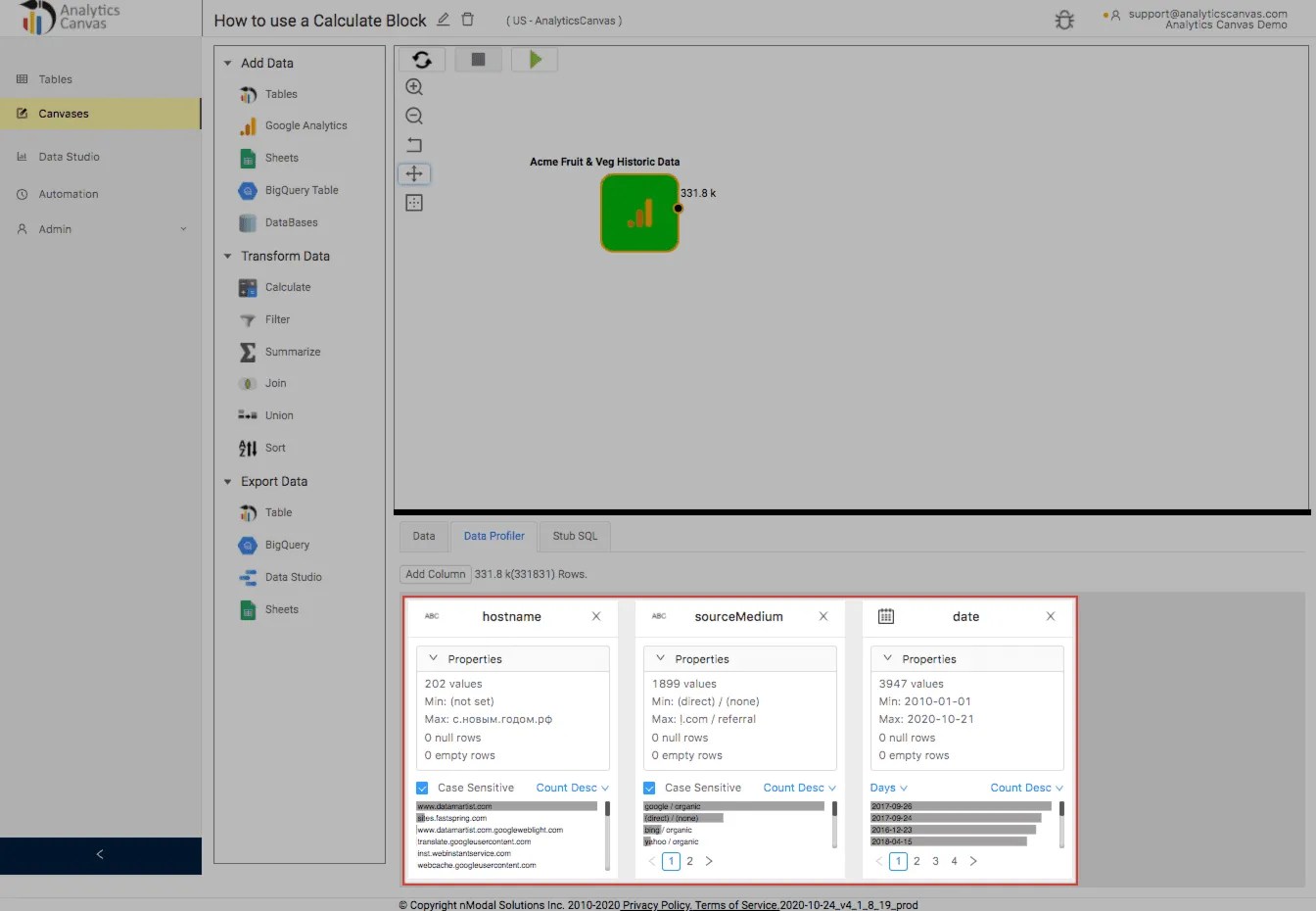This screenshot has width=1316, height=911.
Task: Open hostname Count Desc sort dropdown
Action: [573, 788]
